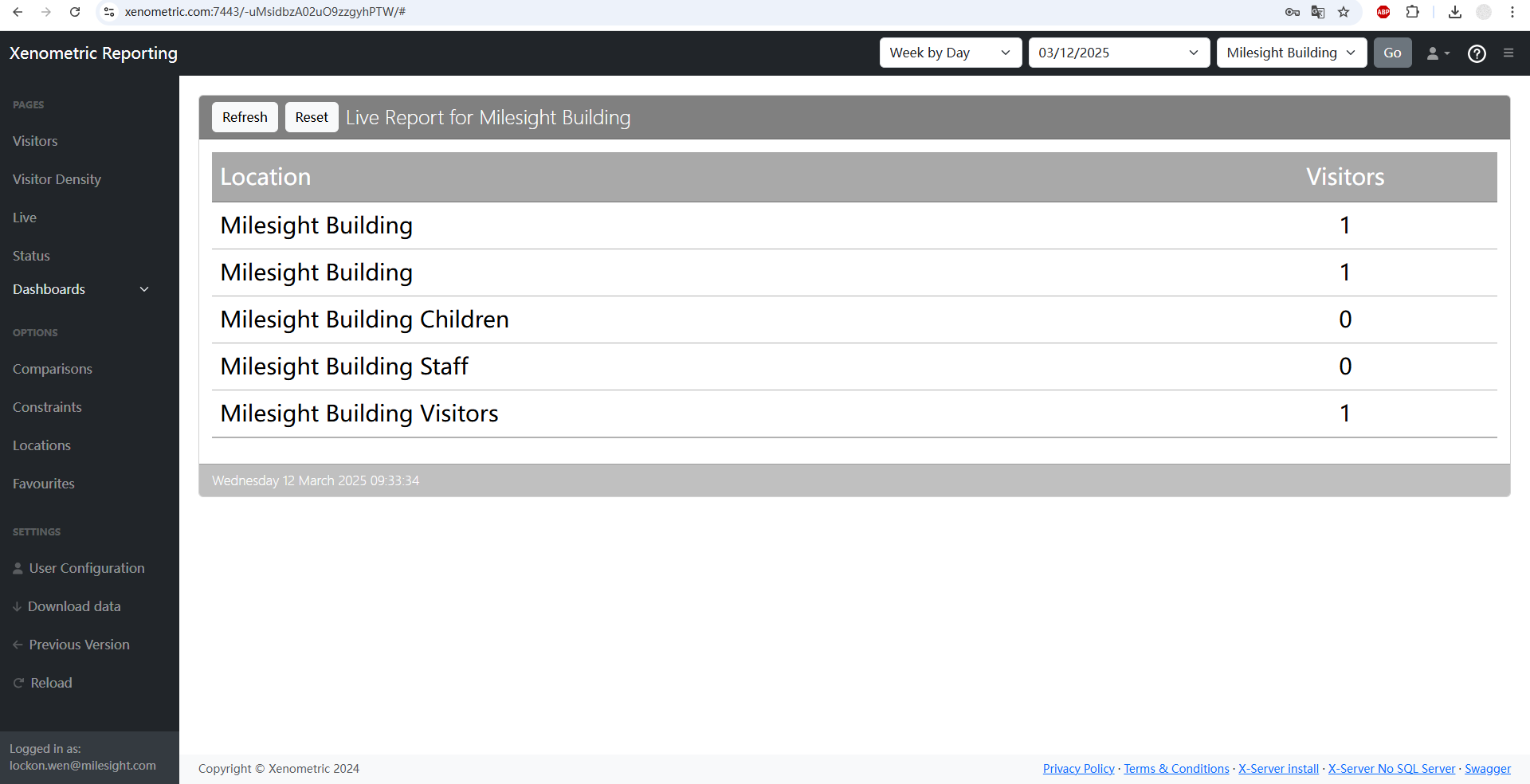Open the Terms & Conditions link

pos(1176,769)
